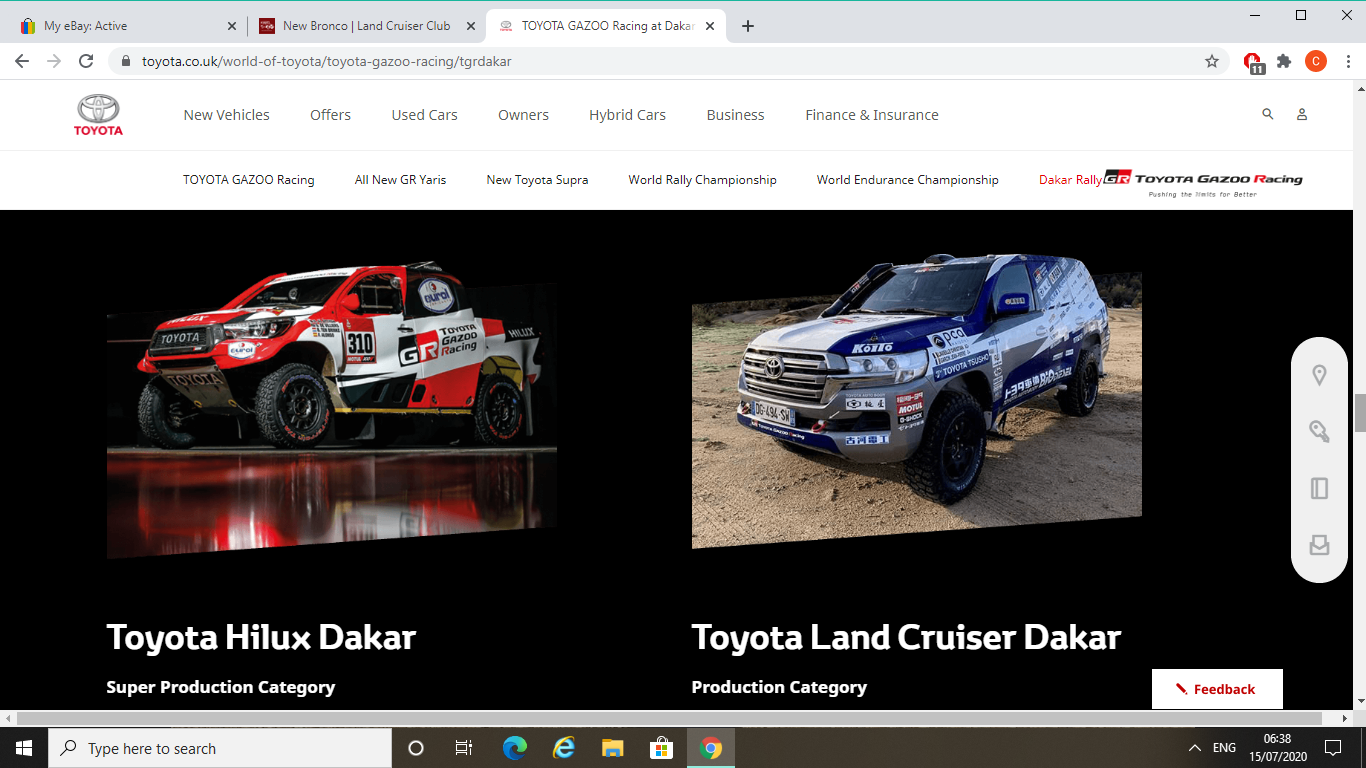The width and height of the screenshot is (1366, 768).
Task: Select the TOYOTA GAZOO Racing at Dakar tab
Action: [606, 26]
